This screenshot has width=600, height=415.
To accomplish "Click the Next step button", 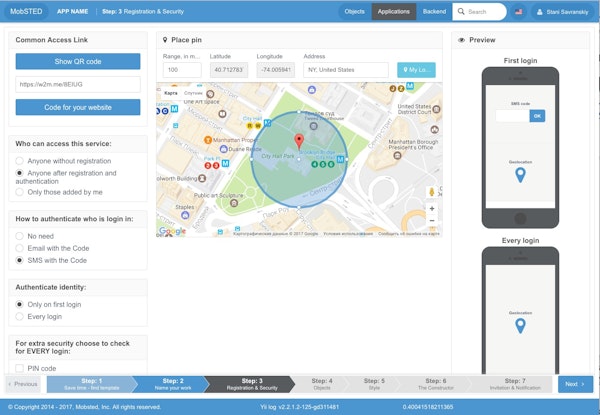I will 575,384.
